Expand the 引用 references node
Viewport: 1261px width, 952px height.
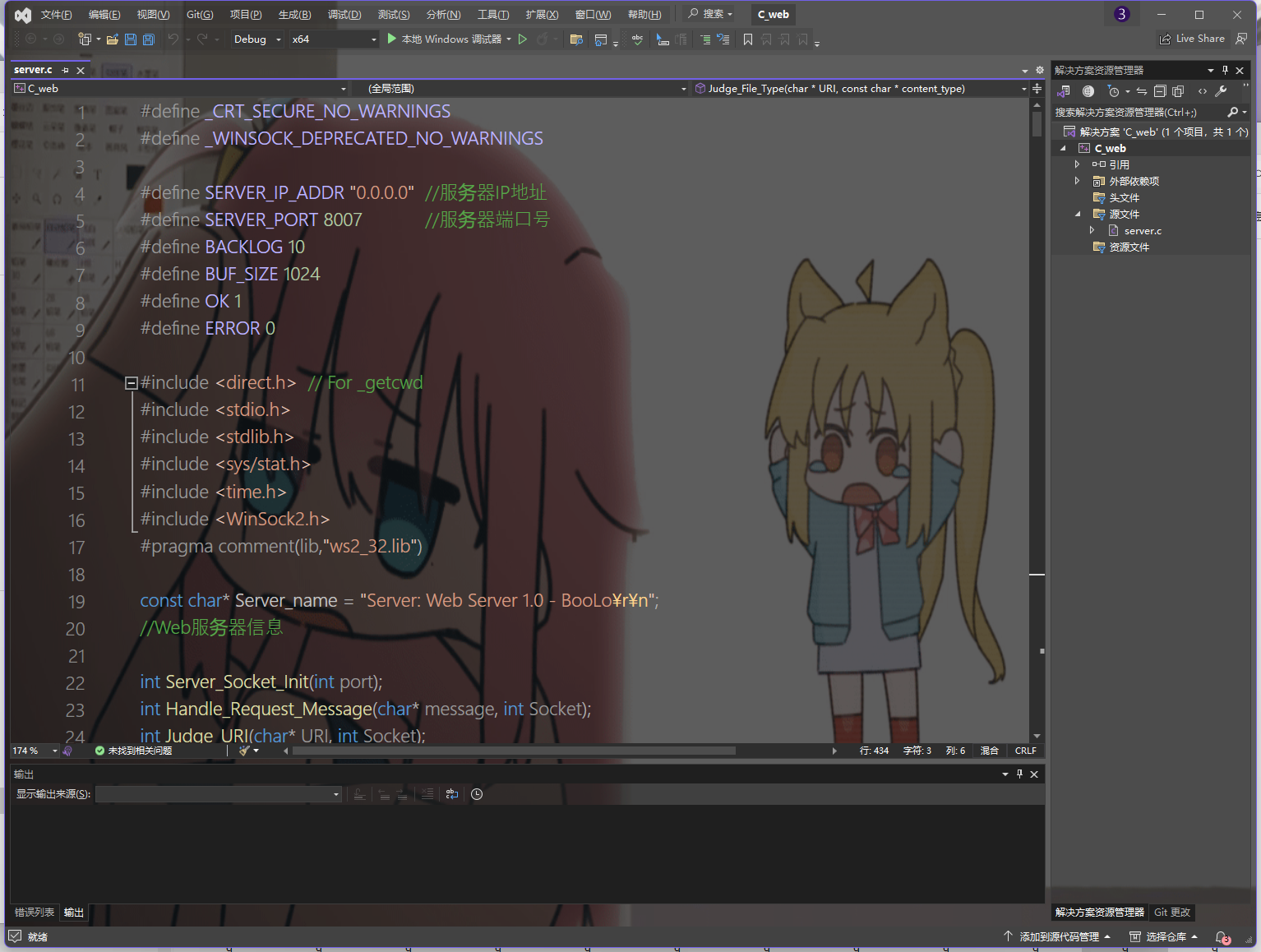pos(1077,164)
